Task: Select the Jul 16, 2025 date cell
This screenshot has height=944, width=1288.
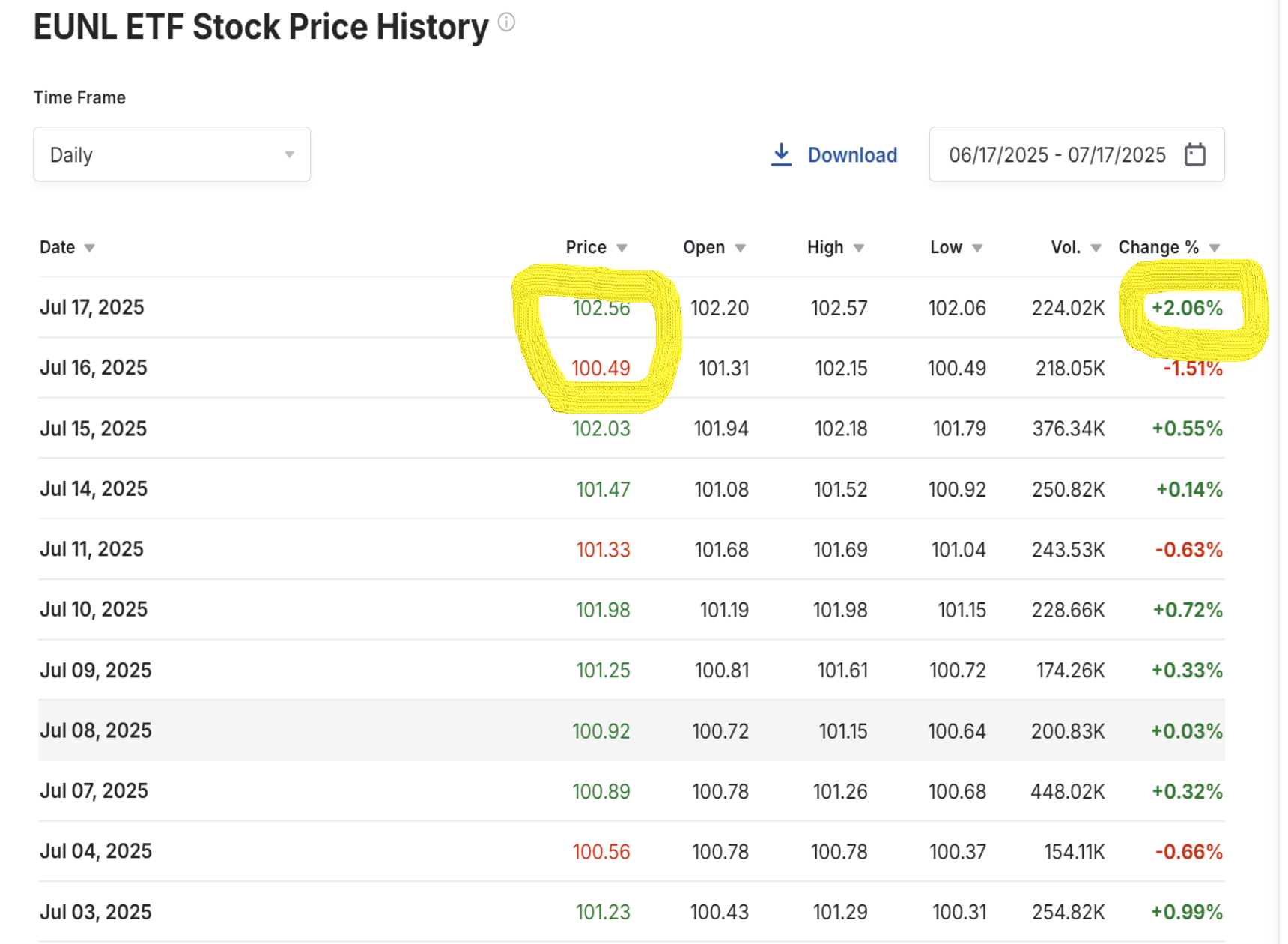Action: tap(93, 368)
